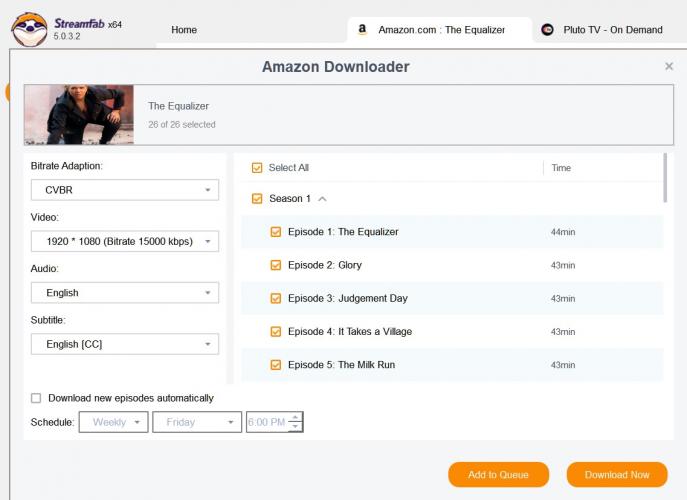Viewport: 687px width, 500px height.
Task: Click the Download Now button
Action: (617, 475)
